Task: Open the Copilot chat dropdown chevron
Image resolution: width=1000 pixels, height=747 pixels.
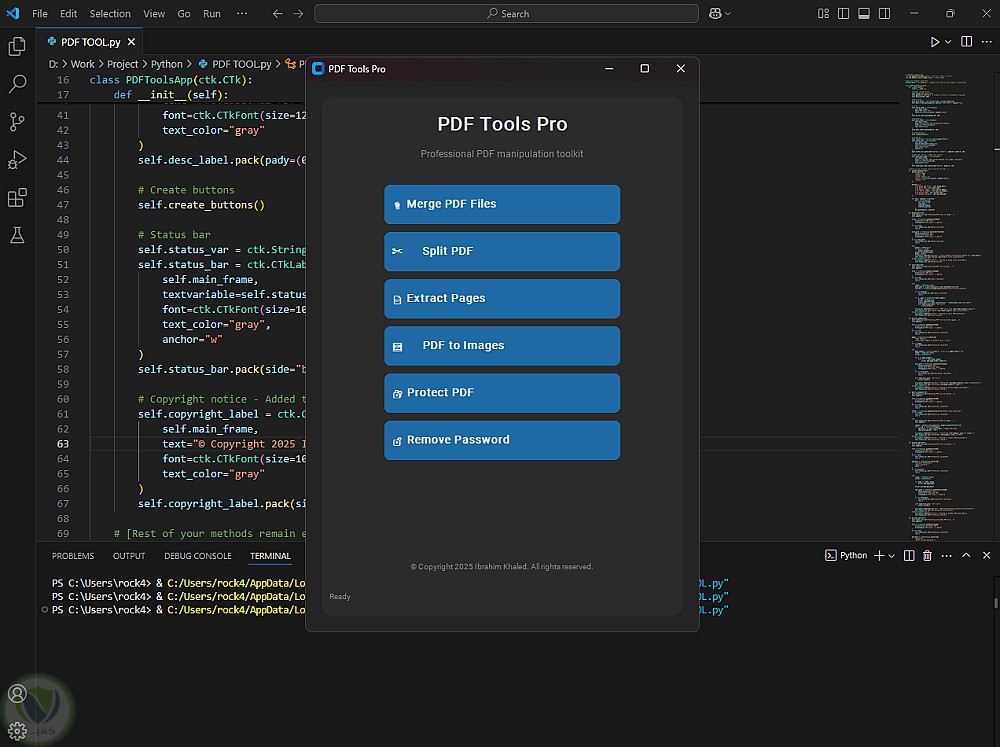Action: pos(728,14)
